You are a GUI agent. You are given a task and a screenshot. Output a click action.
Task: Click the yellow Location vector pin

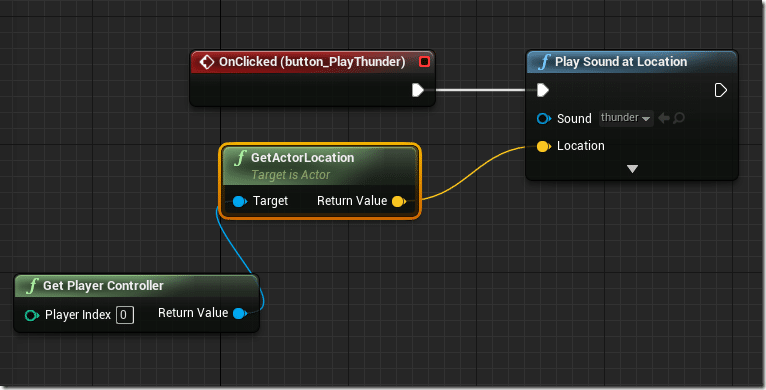tap(543, 146)
